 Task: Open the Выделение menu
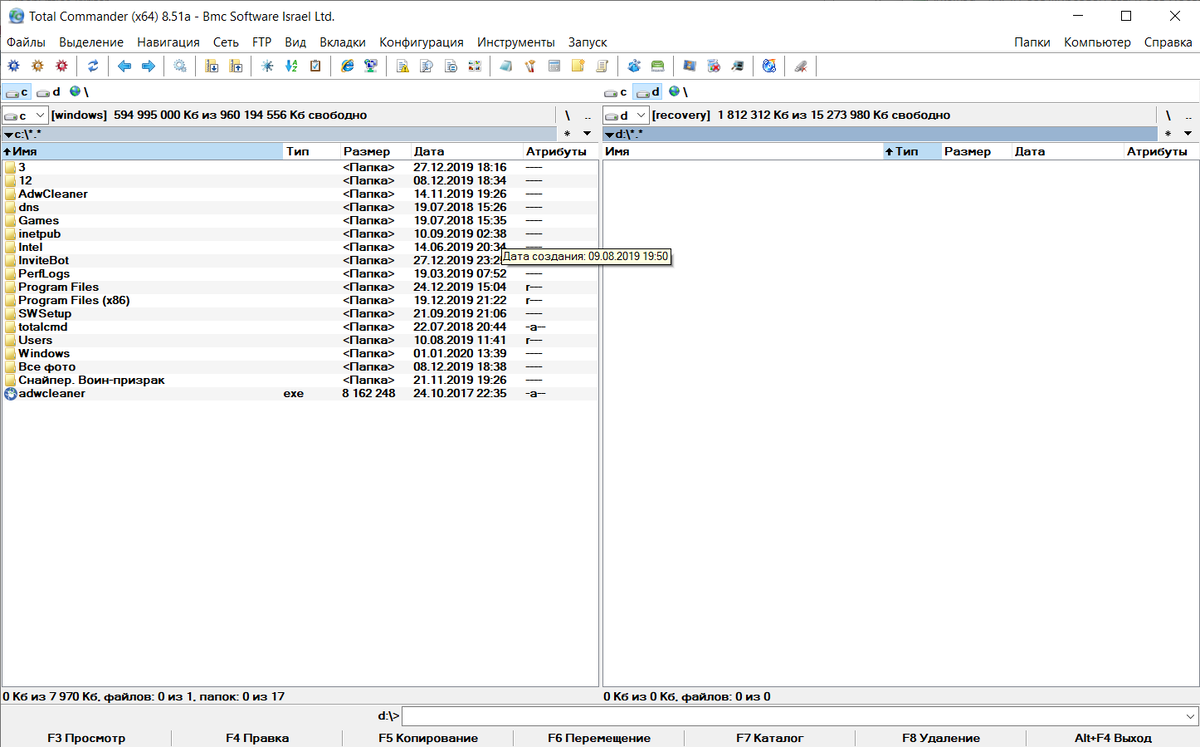[91, 42]
